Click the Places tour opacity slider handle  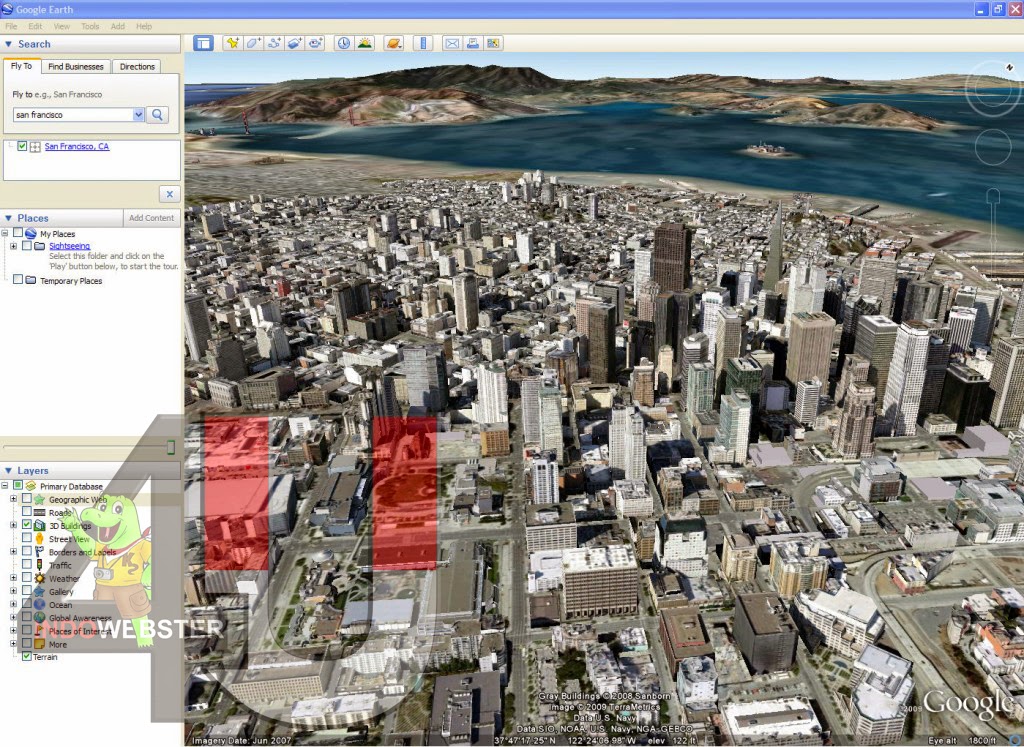click(170, 447)
